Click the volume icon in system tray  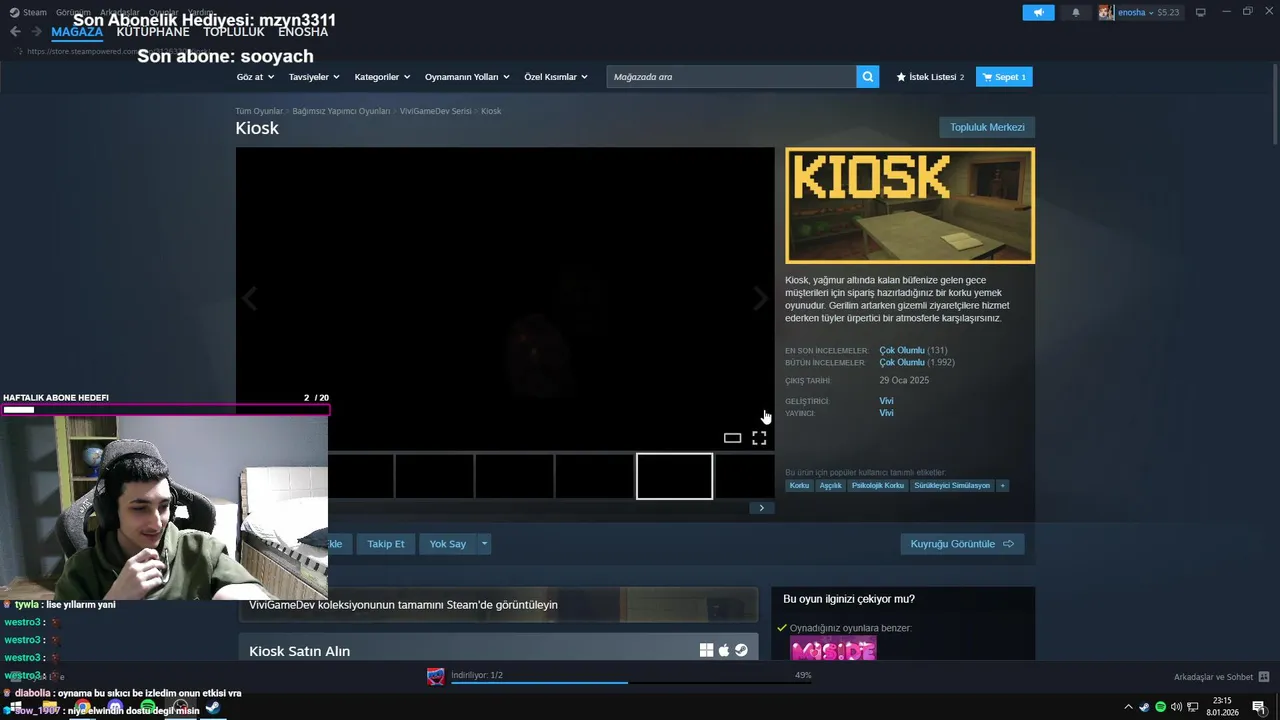[x=1176, y=707]
